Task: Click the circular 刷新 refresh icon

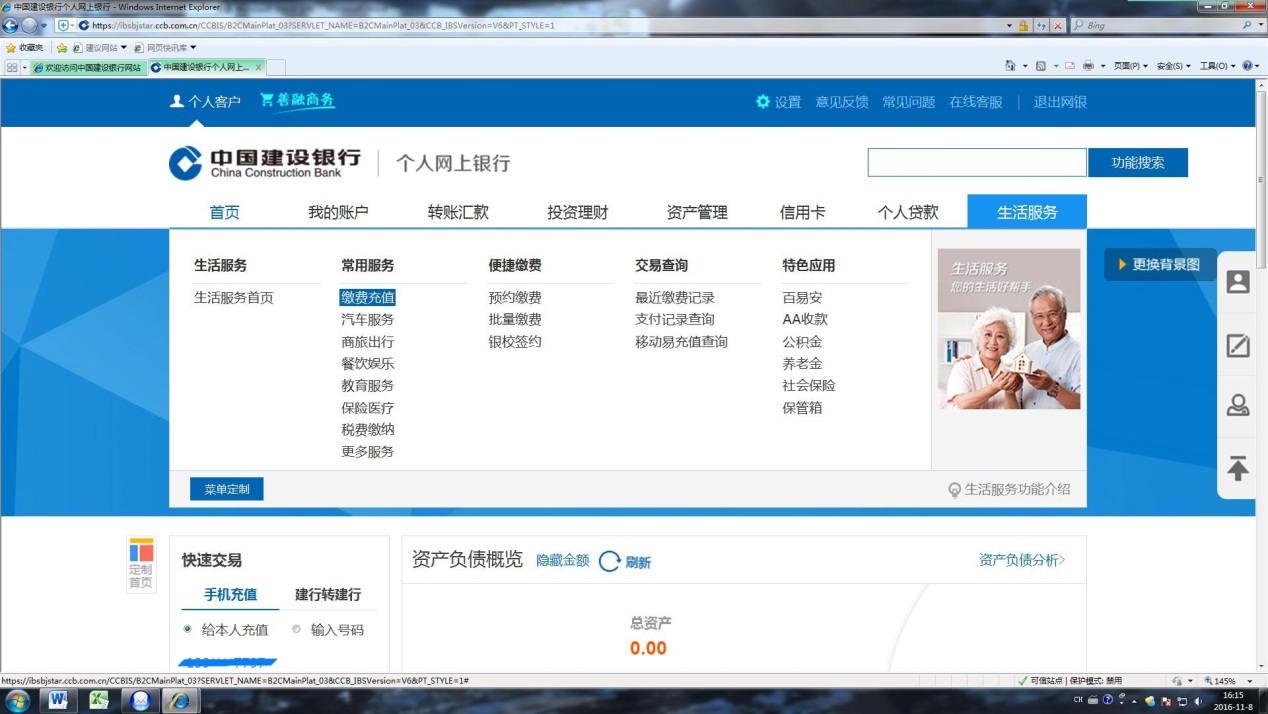Action: pos(610,561)
